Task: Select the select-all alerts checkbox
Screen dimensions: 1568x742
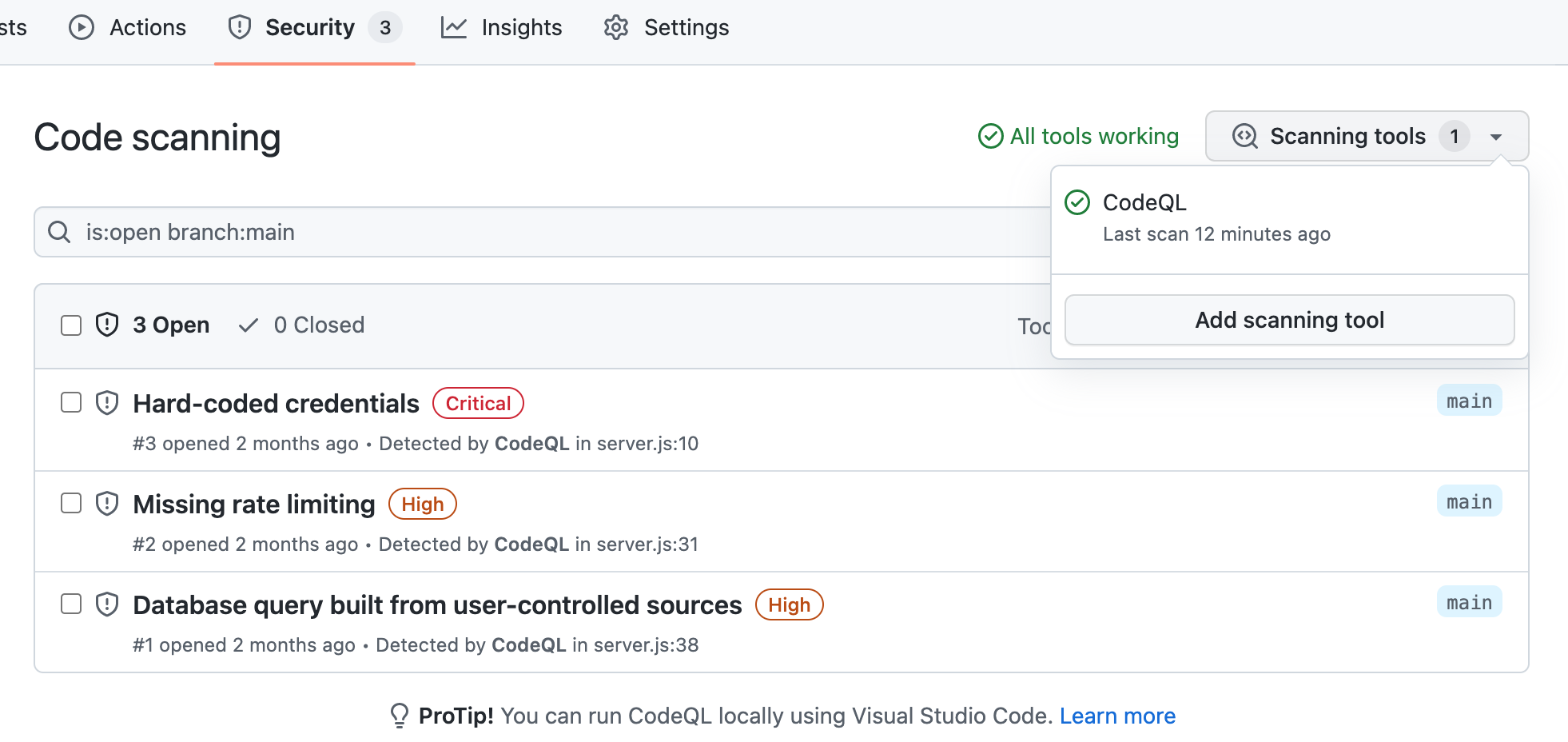Action: click(x=70, y=325)
